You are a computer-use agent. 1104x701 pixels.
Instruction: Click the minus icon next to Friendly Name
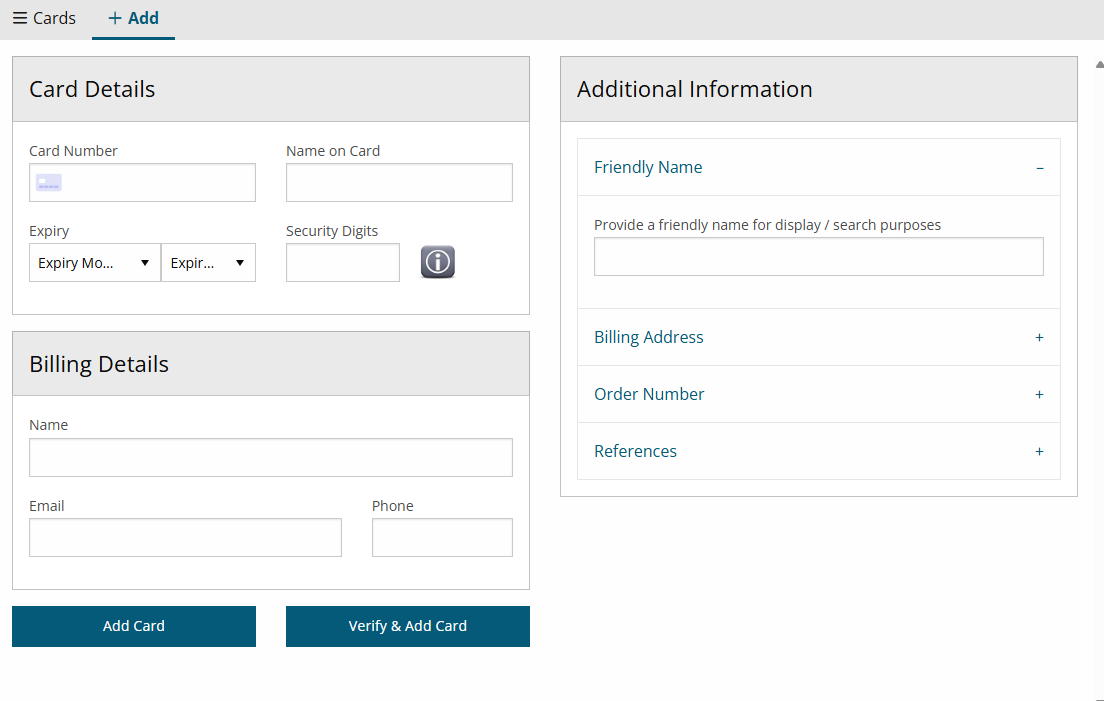coord(1040,168)
